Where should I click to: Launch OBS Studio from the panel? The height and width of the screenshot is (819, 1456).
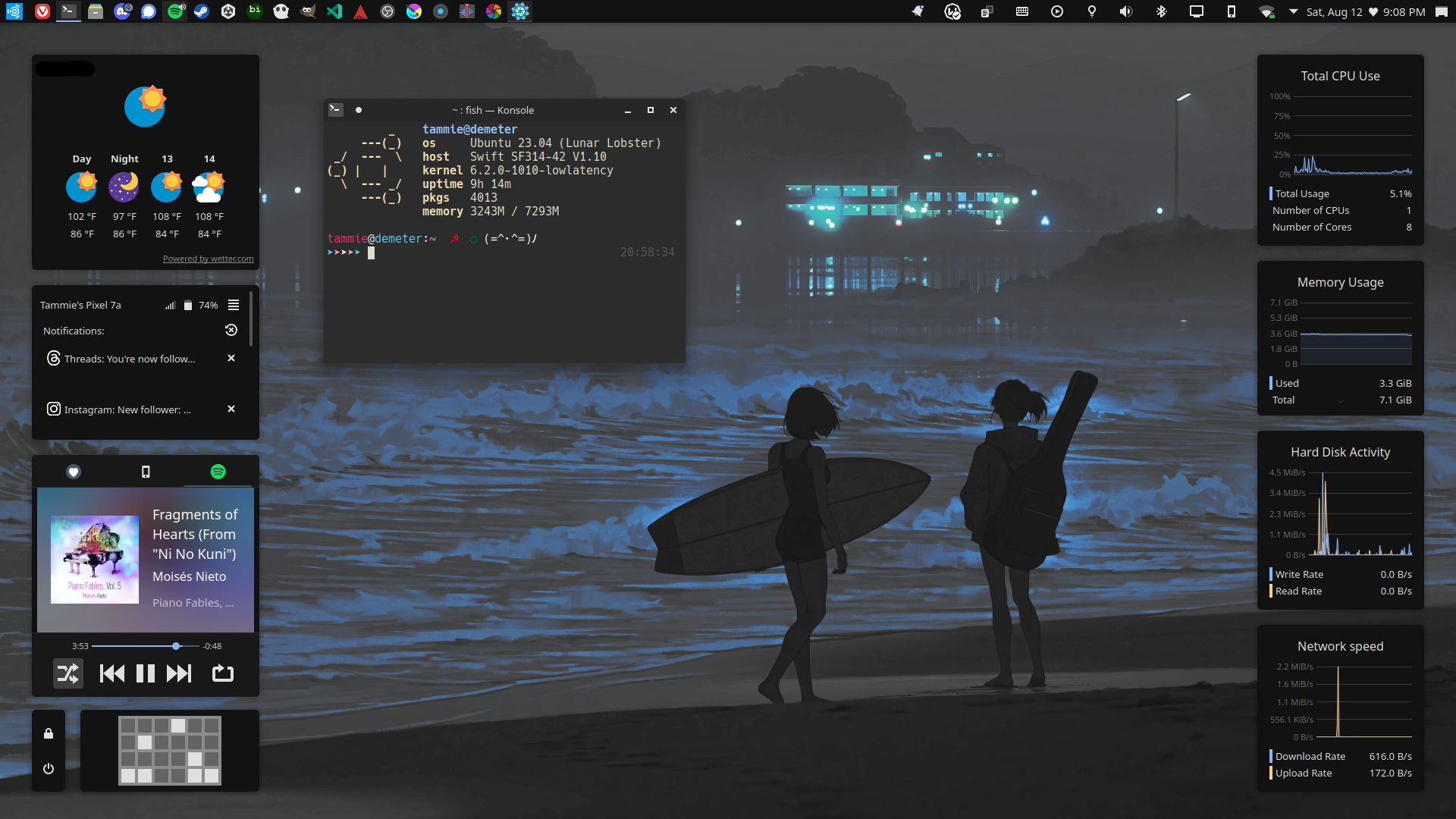point(388,11)
